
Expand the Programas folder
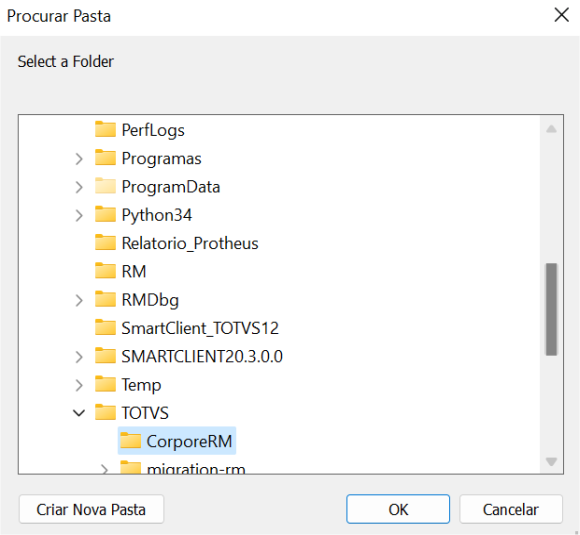[79, 159]
